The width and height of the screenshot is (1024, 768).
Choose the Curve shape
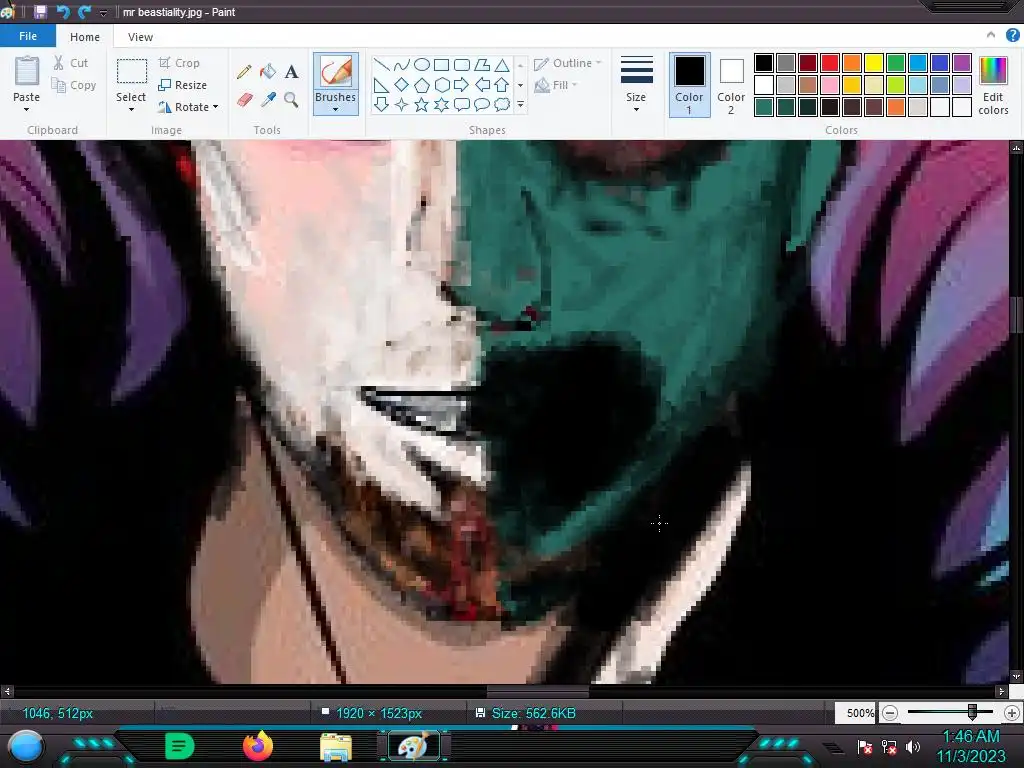click(402, 64)
